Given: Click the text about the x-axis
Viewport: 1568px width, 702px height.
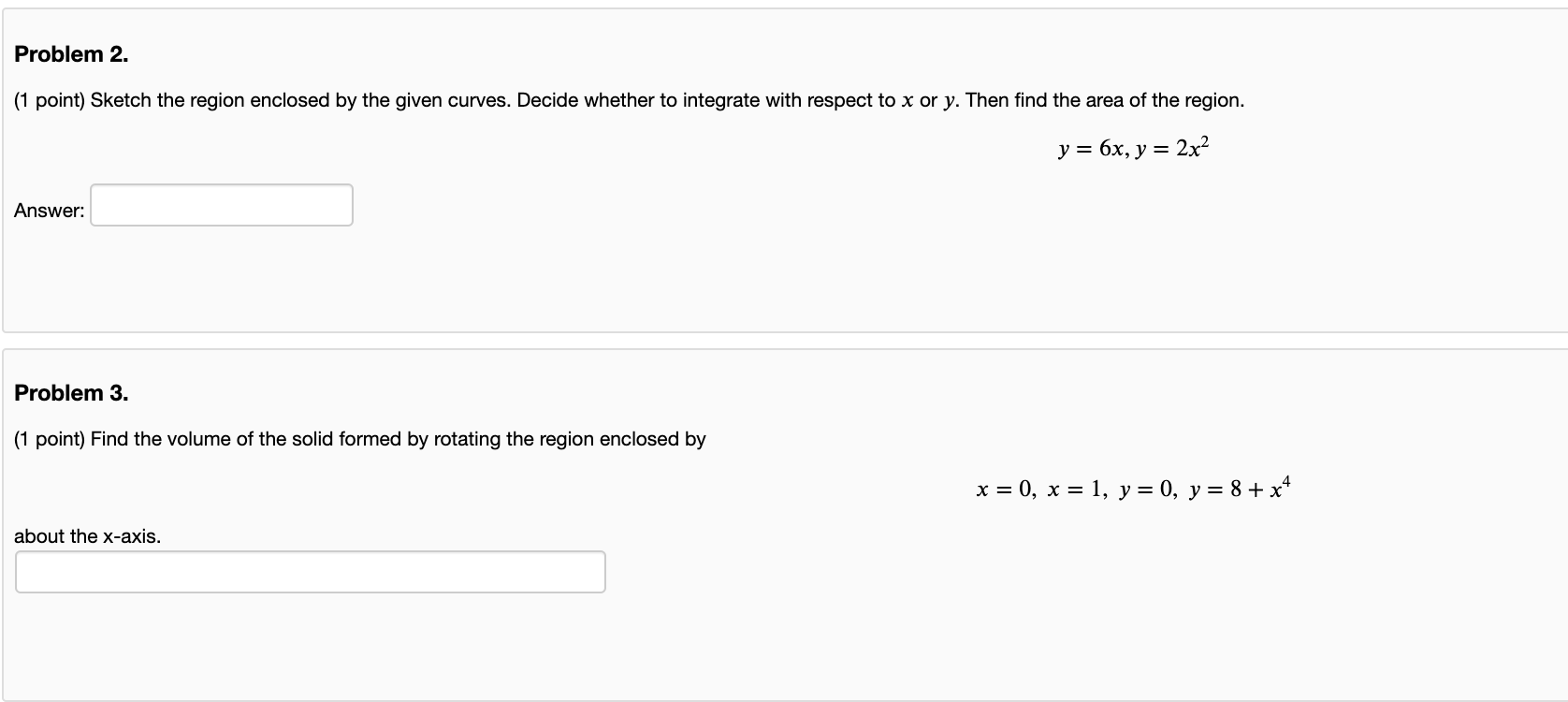Looking at the screenshot, I should coord(87,535).
